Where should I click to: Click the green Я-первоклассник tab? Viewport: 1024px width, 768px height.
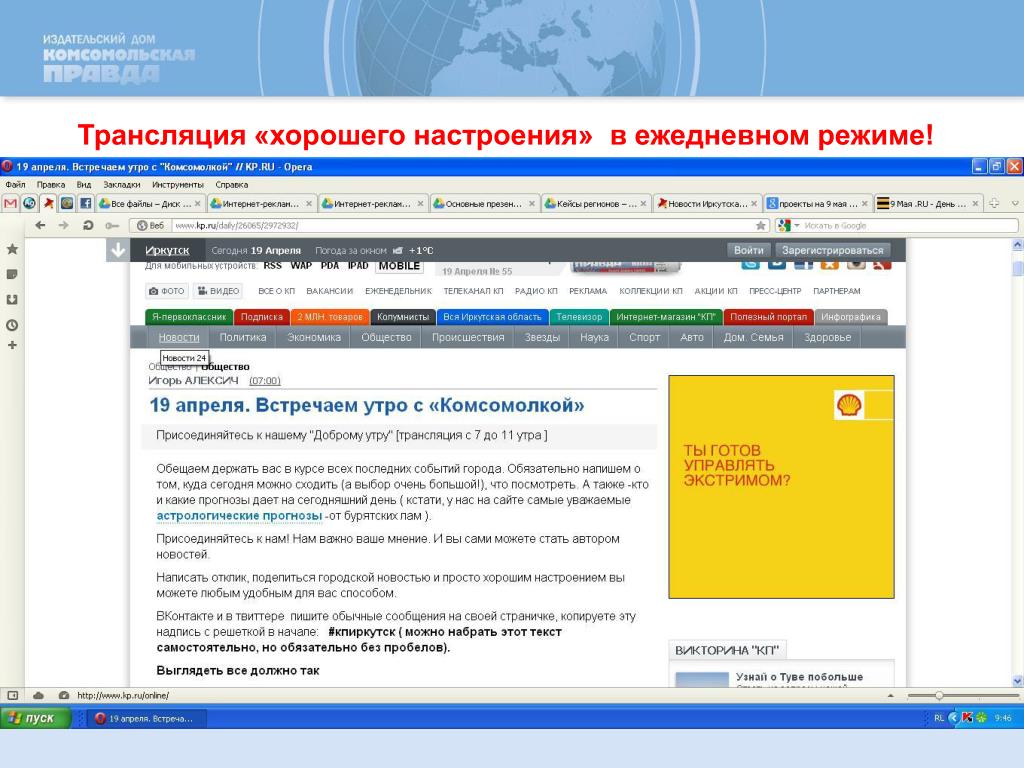point(189,317)
